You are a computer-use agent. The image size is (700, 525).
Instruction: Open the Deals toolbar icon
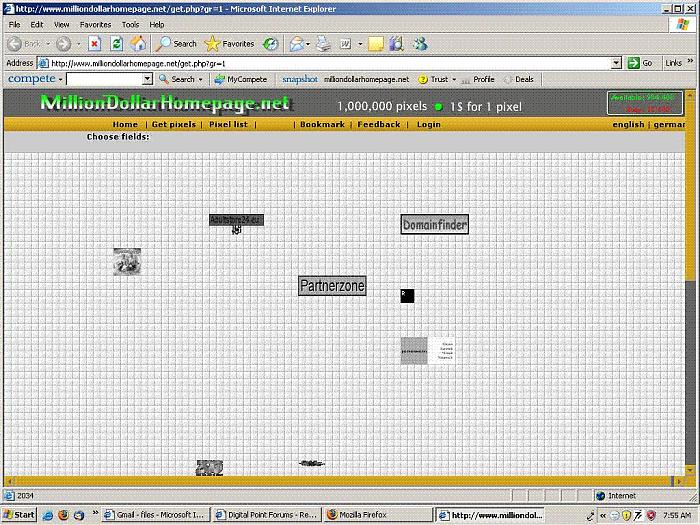coord(508,79)
